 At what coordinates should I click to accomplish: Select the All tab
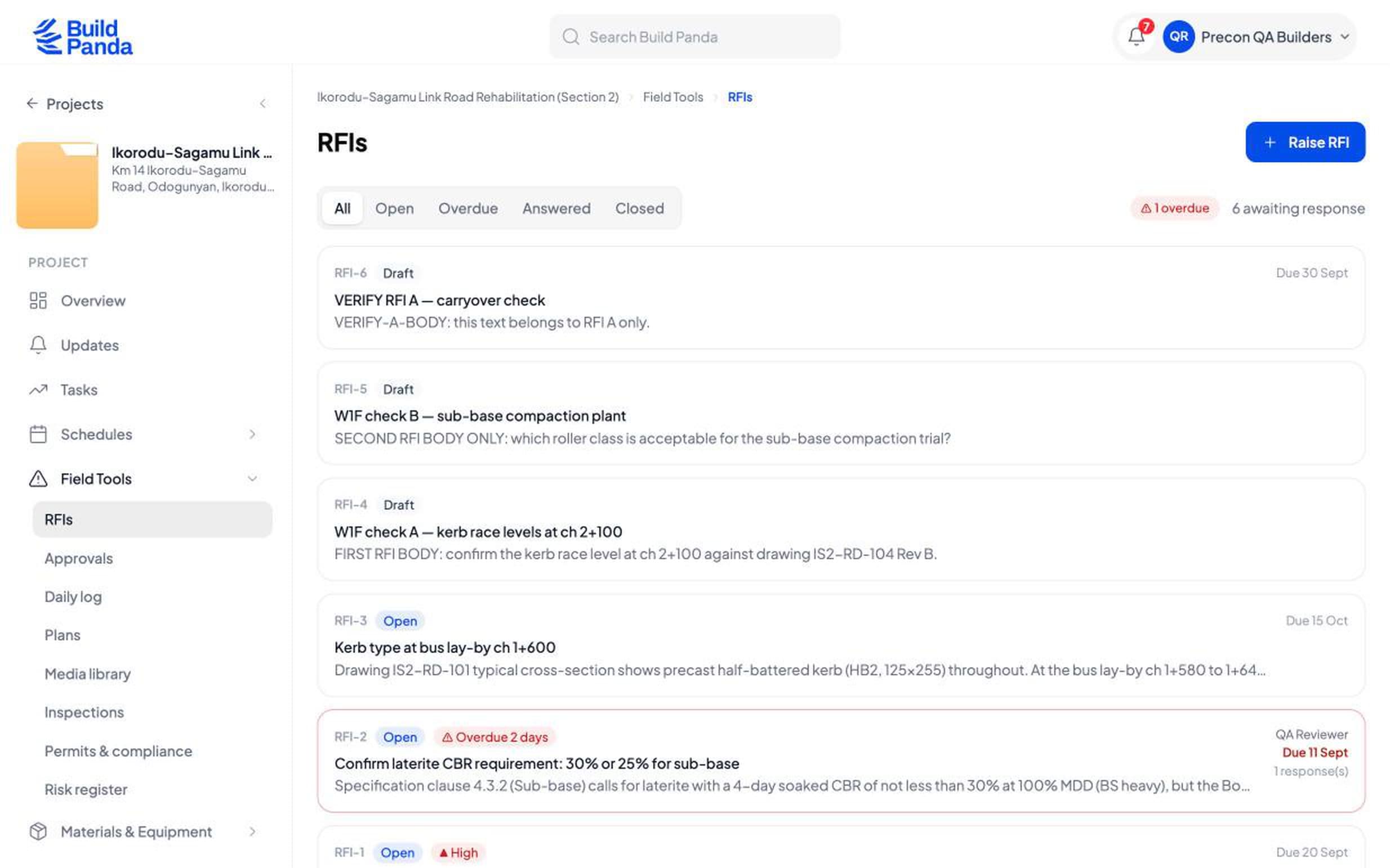(x=342, y=208)
